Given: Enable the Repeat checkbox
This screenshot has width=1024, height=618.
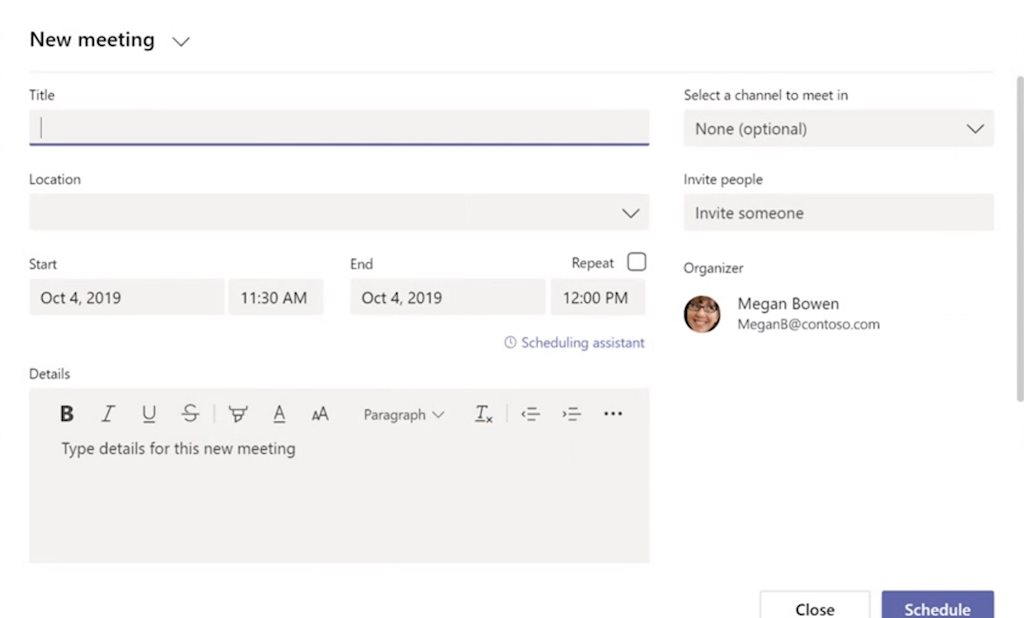Looking at the screenshot, I should (637, 262).
